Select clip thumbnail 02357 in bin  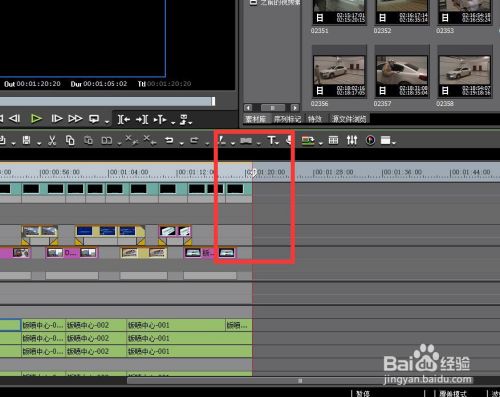tap(402, 72)
